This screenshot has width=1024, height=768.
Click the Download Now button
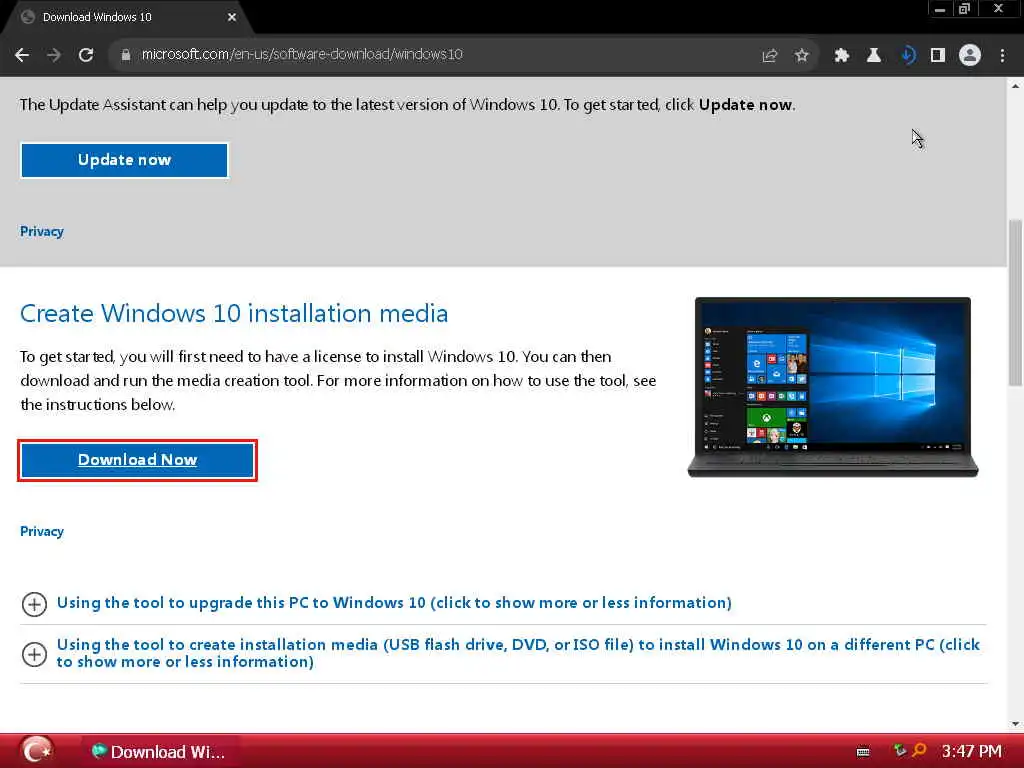pyautogui.click(x=137, y=460)
